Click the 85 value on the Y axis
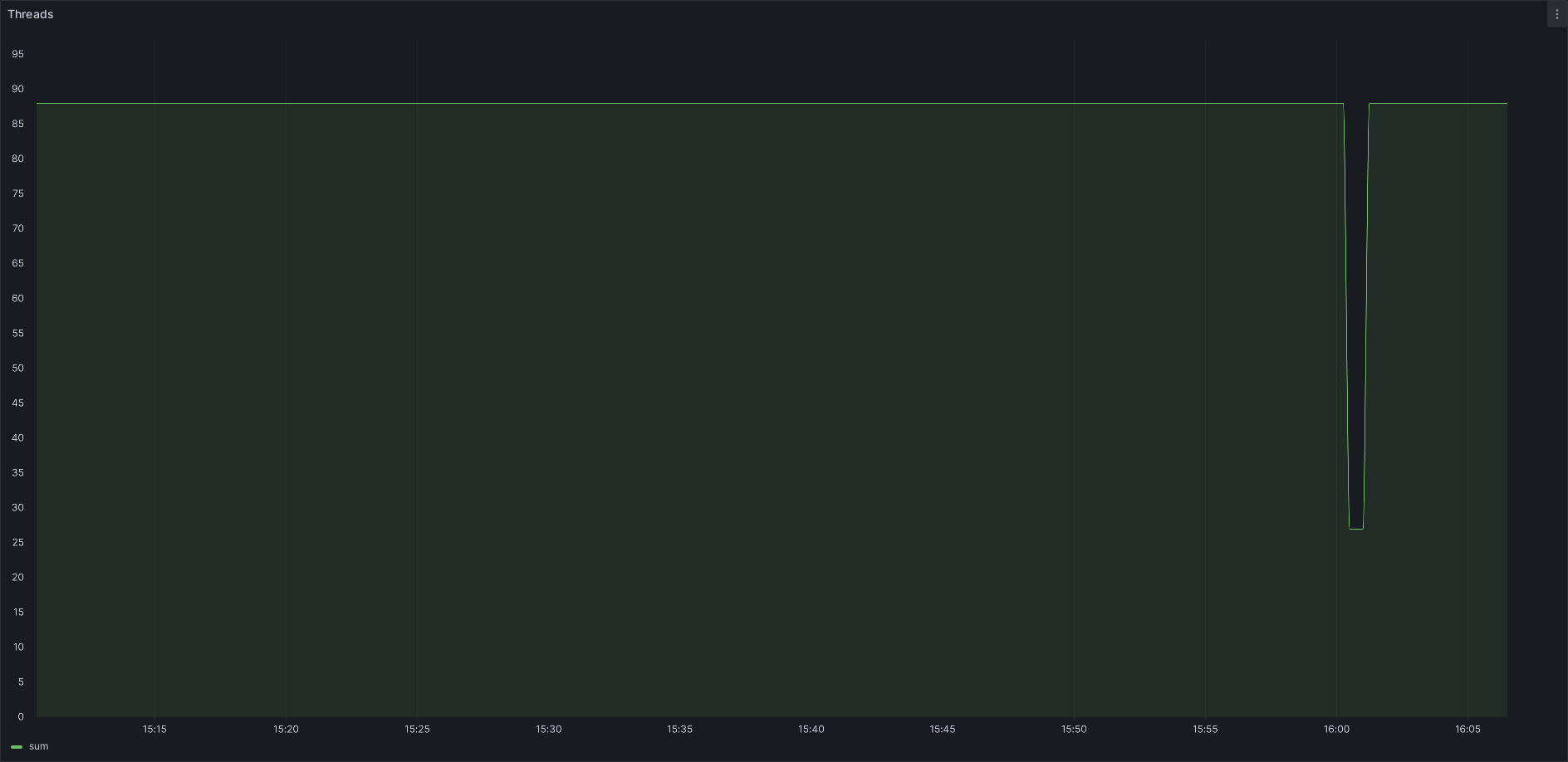Screen dimensions: 1568x762 click(17, 124)
